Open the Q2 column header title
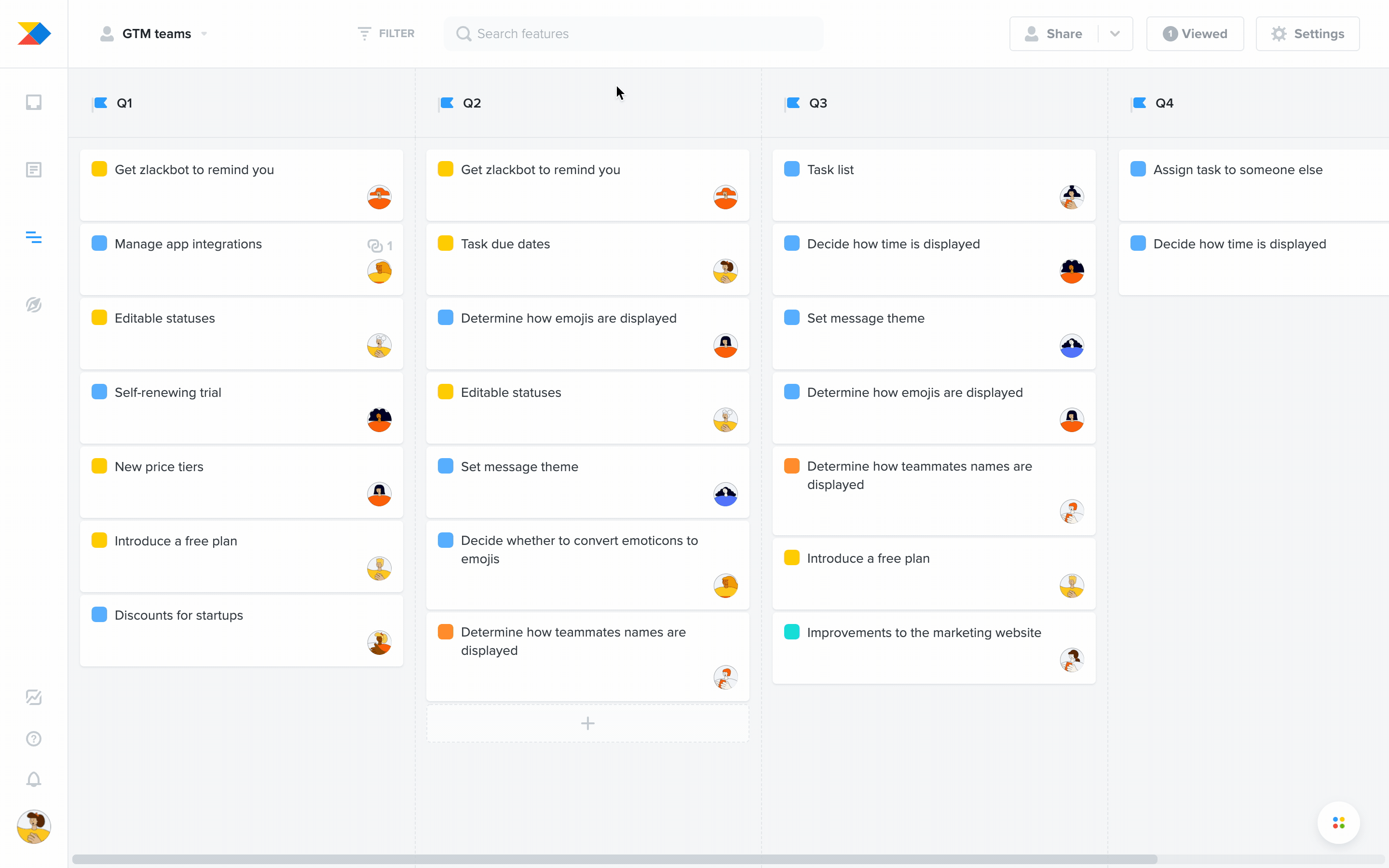The height and width of the screenshot is (868, 1389). (x=472, y=103)
